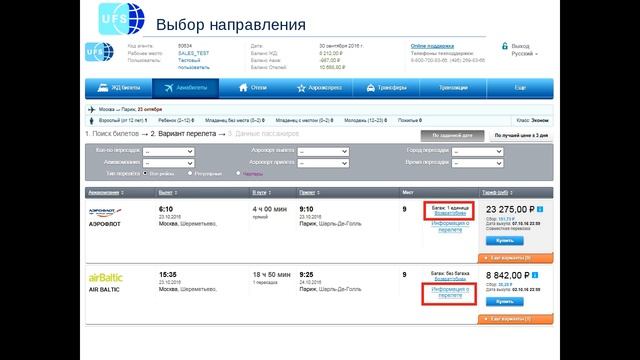This screenshot has height=360, width=640.
Task: Expand more options under the Air Baltic fare
Action: pyautogui.click(x=516, y=319)
